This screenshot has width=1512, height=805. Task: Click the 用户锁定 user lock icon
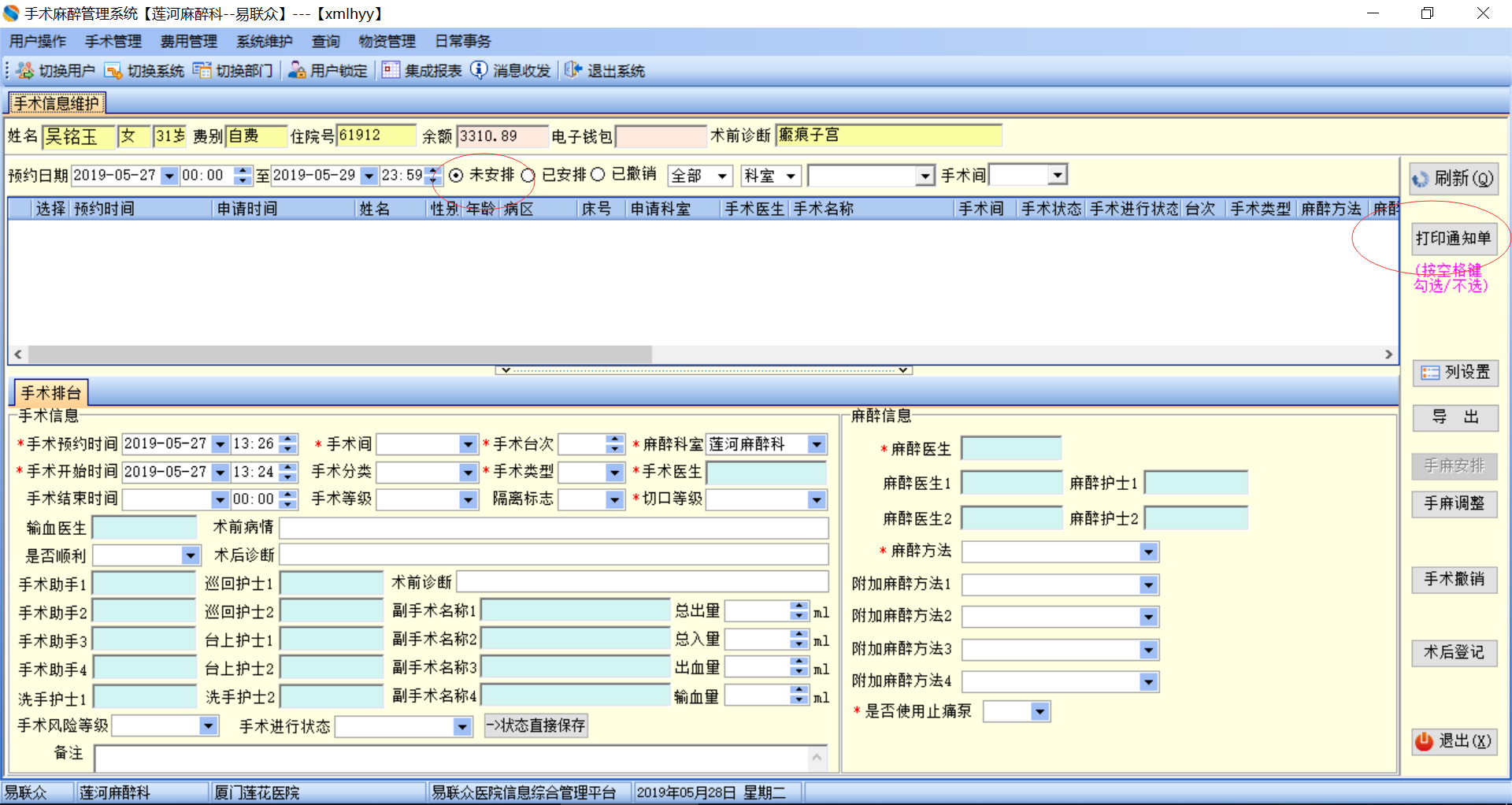[297, 71]
